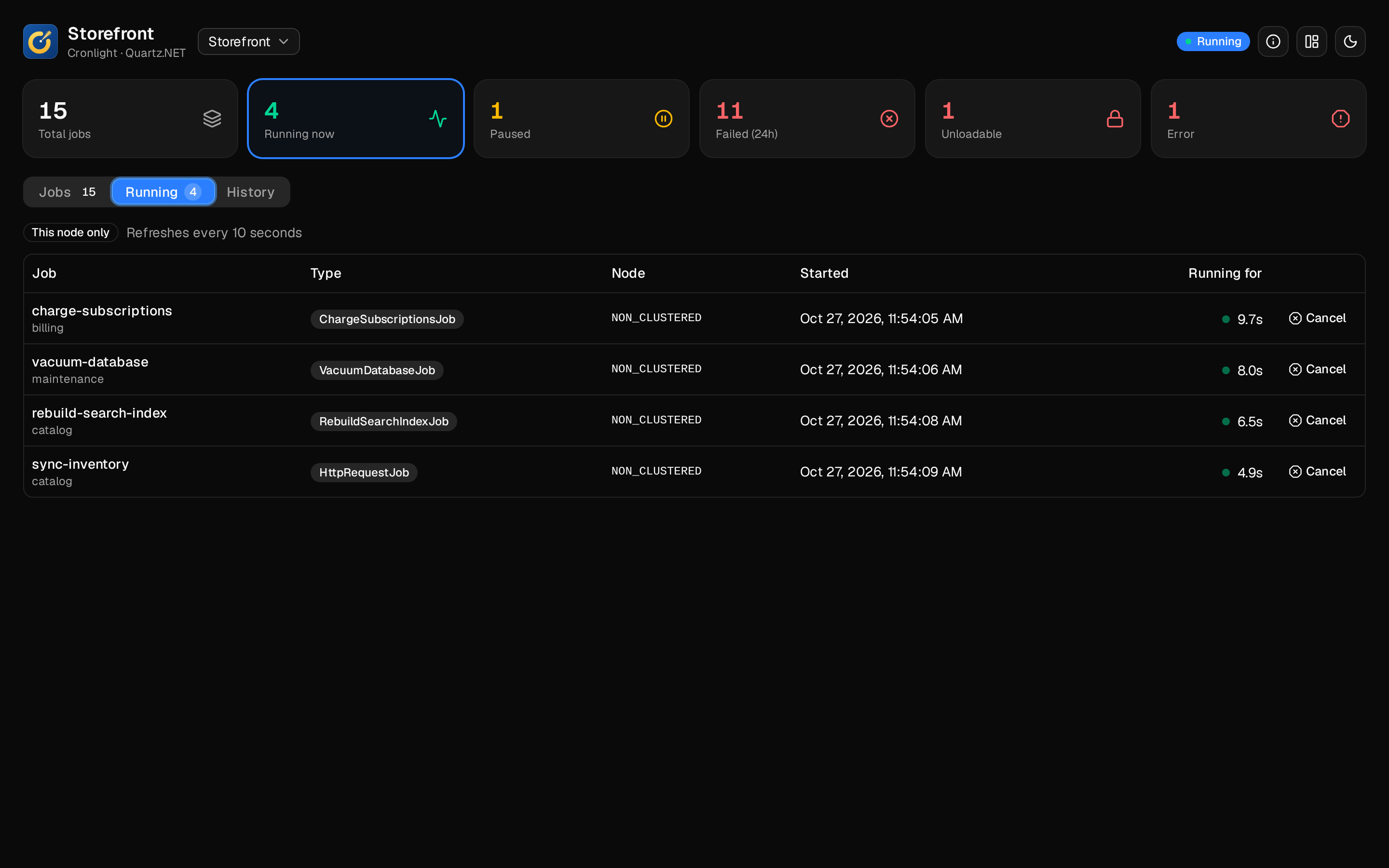Image resolution: width=1389 pixels, height=868 pixels.
Task: Open the layout panel icon button
Action: [x=1311, y=41]
